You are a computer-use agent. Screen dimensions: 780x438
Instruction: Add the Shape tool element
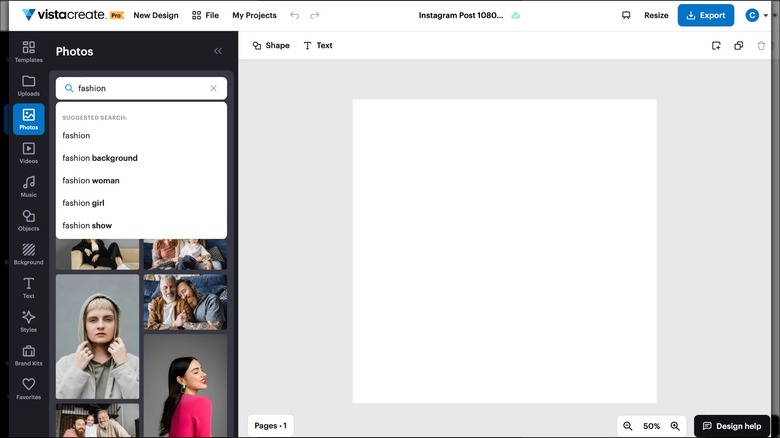(271, 46)
